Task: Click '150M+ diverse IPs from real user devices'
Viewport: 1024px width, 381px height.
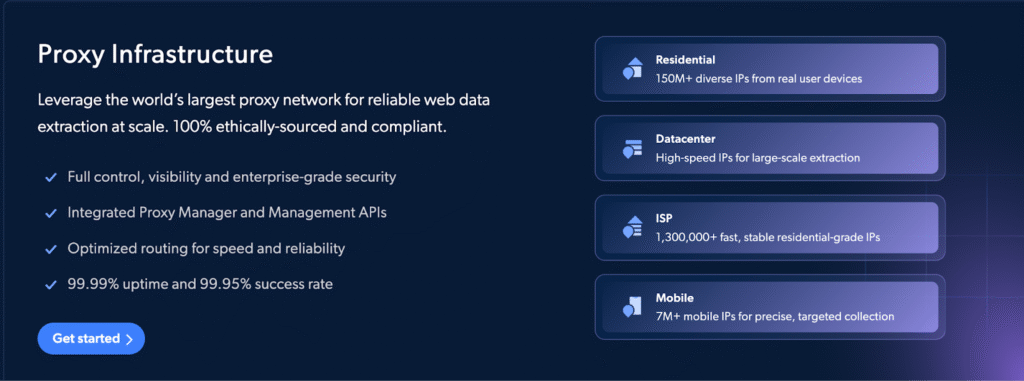Action: (x=759, y=78)
